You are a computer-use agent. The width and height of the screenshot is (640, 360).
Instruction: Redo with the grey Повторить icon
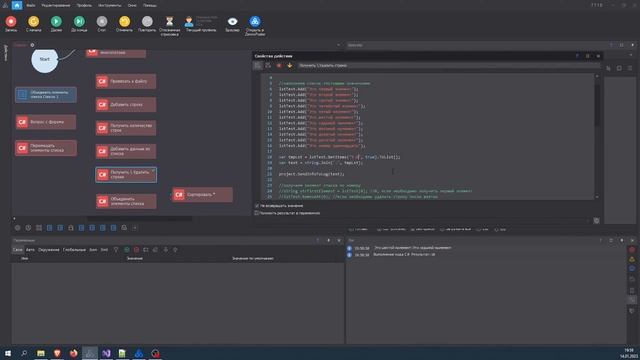(x=147, y=21)
